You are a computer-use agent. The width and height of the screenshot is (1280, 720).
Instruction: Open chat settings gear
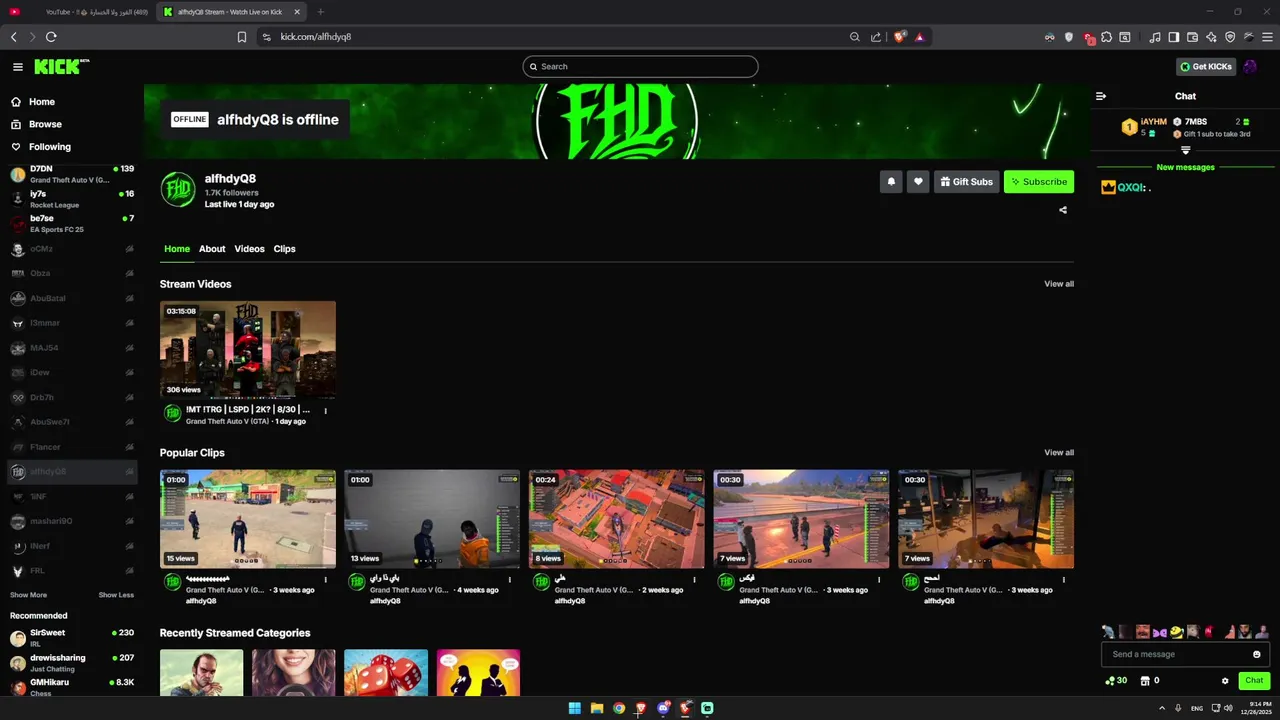point(1225,681)
